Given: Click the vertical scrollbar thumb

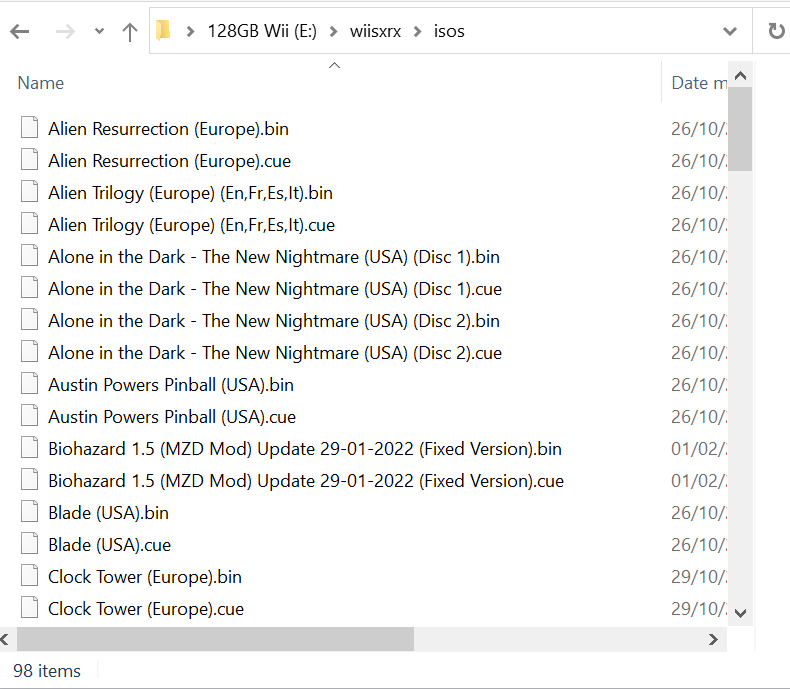Looking at the screenshot, I should pyautogui.click(x=740, y=128).
